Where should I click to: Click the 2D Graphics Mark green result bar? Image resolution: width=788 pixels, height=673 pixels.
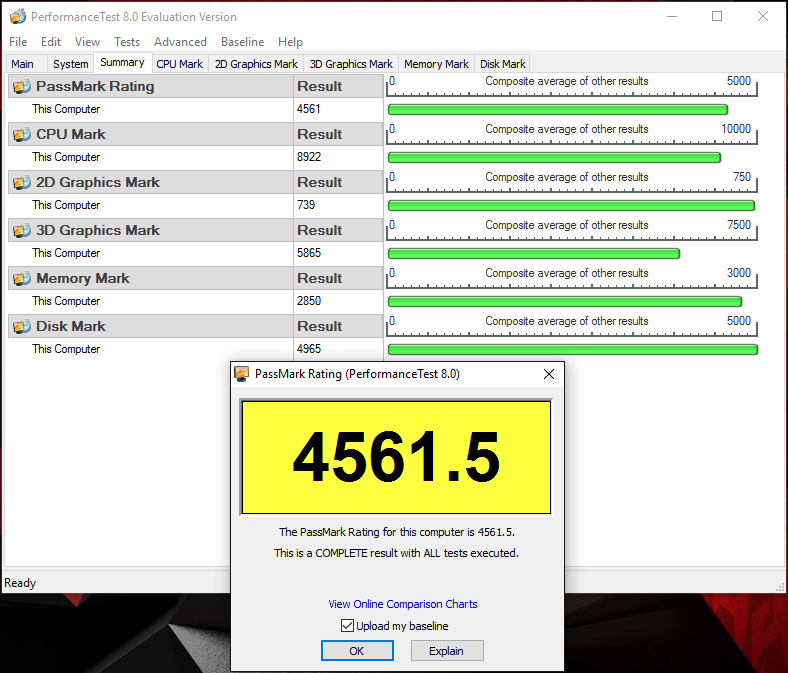[x=571, y=205]
